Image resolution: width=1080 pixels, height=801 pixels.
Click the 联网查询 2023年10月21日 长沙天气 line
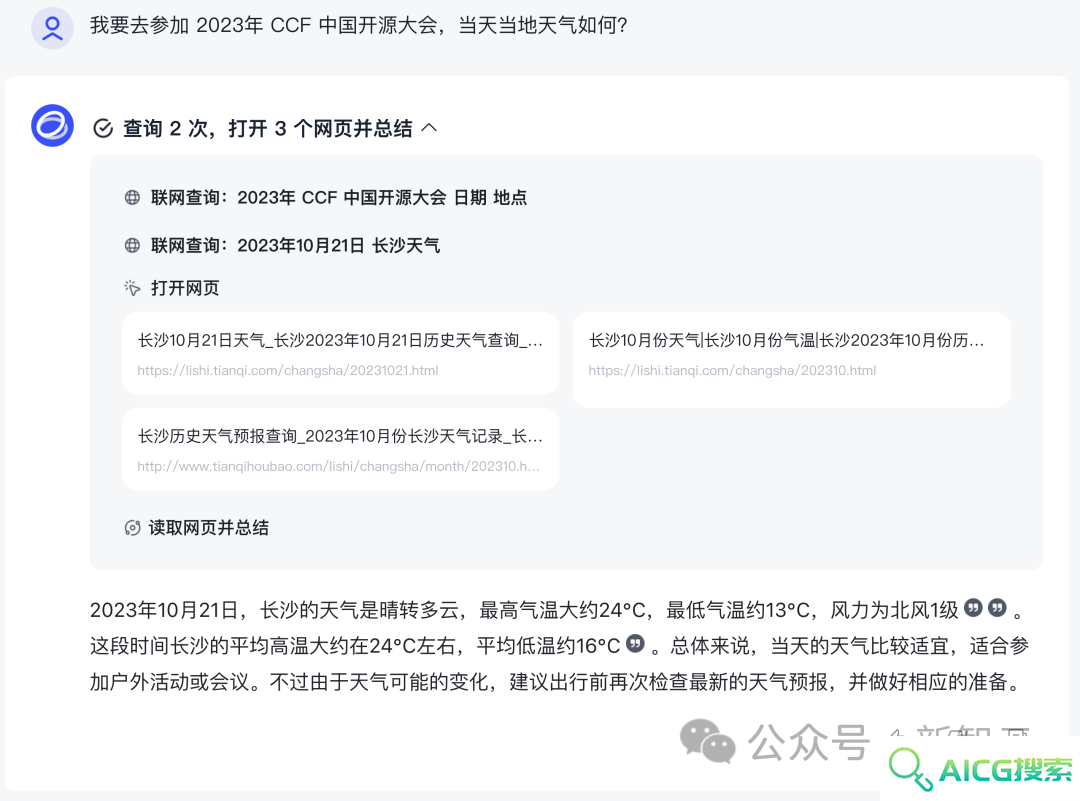tap(295, 245)
